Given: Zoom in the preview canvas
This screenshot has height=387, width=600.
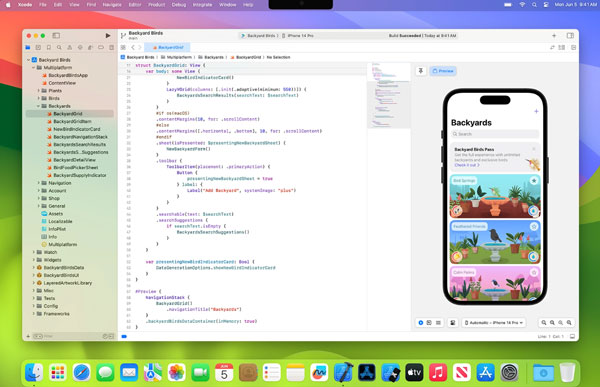Looking at the screenshot, I should (x=569, y=323).
